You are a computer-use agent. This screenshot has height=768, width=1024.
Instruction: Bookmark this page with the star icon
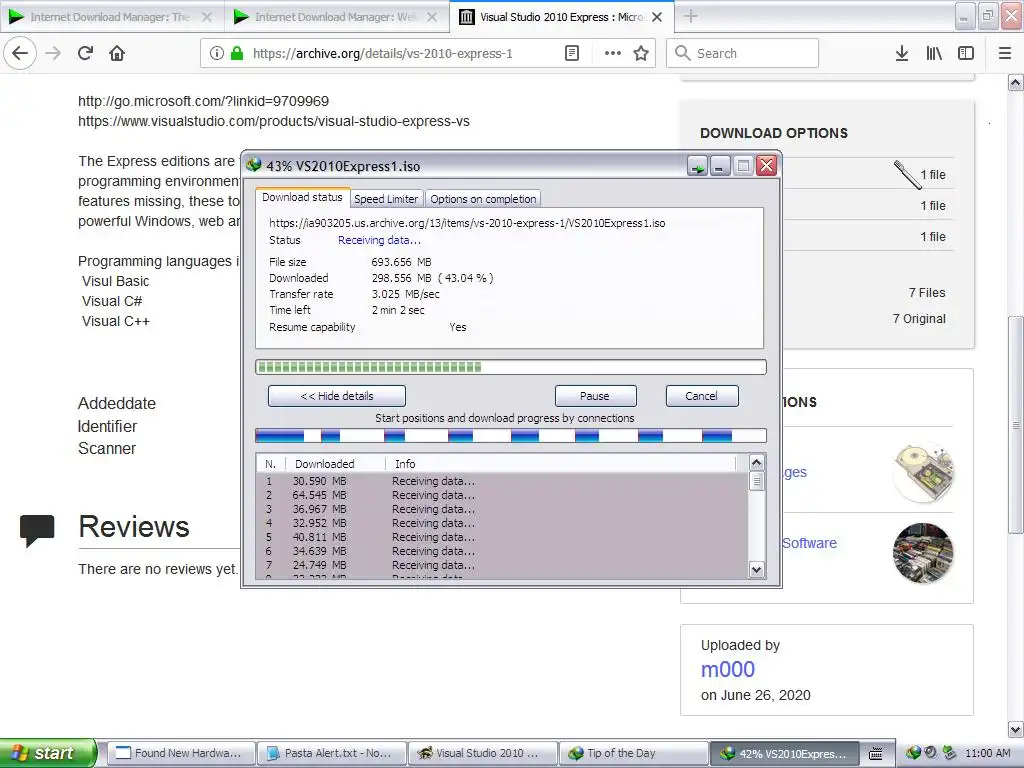coord(641,53)
